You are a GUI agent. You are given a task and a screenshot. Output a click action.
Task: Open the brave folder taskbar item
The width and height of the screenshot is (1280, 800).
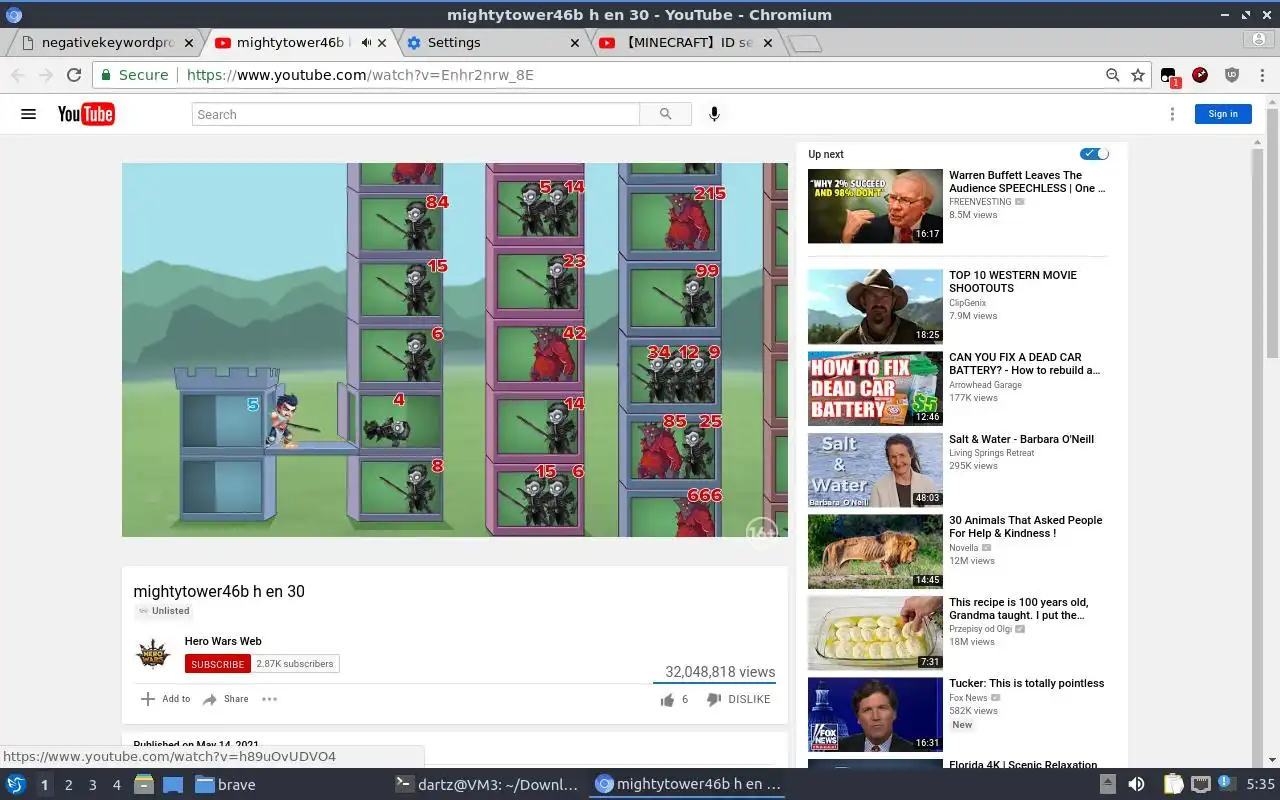(226, 785)
